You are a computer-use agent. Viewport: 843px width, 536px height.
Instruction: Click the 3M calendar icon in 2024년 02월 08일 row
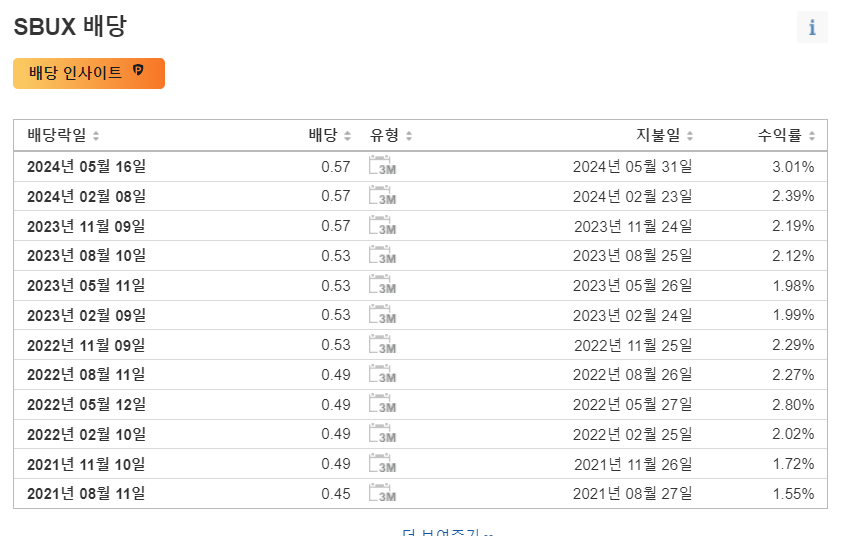[382, 196]
